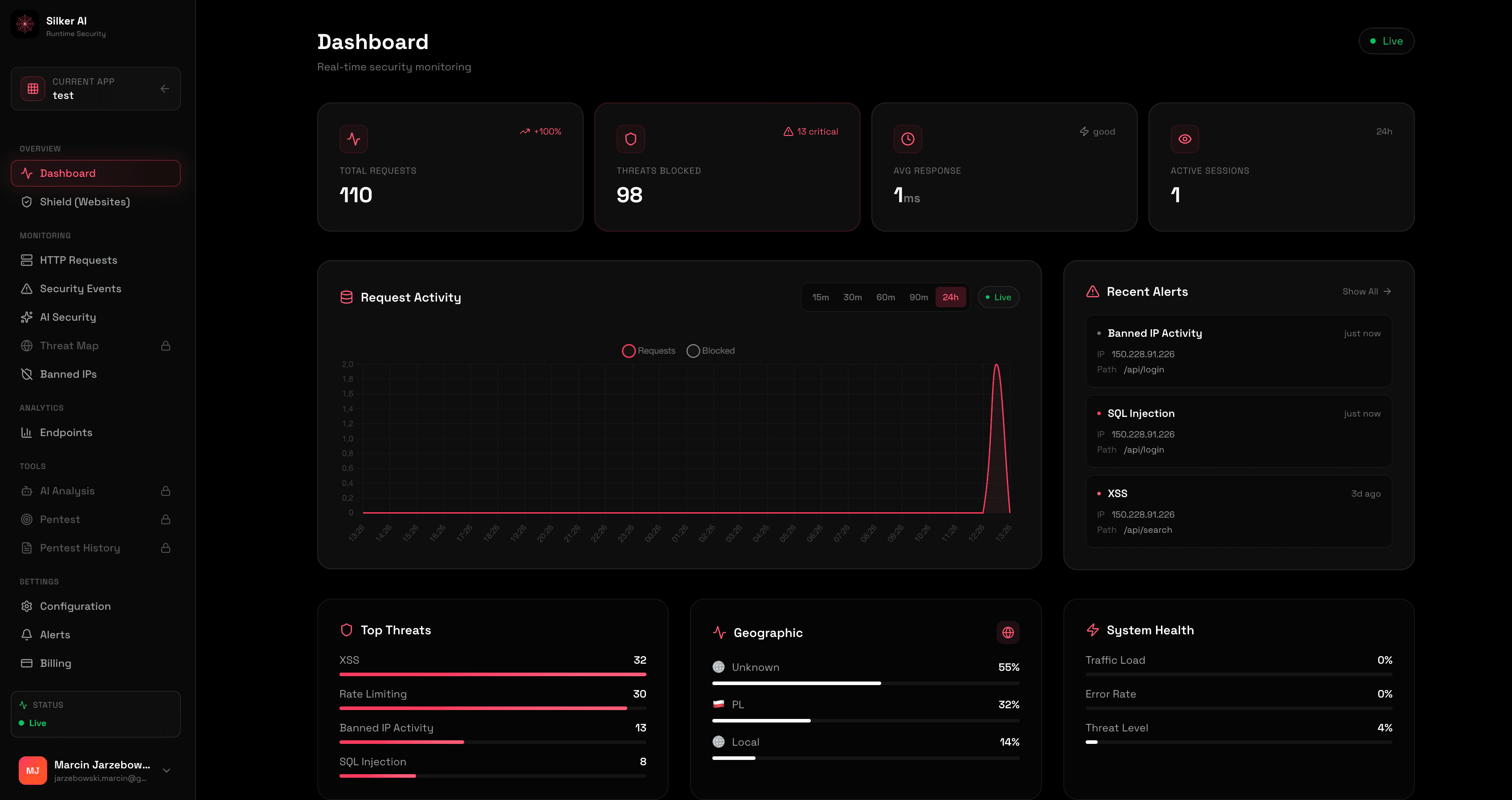Click the Local 14% geographic row

coord(866,747)
